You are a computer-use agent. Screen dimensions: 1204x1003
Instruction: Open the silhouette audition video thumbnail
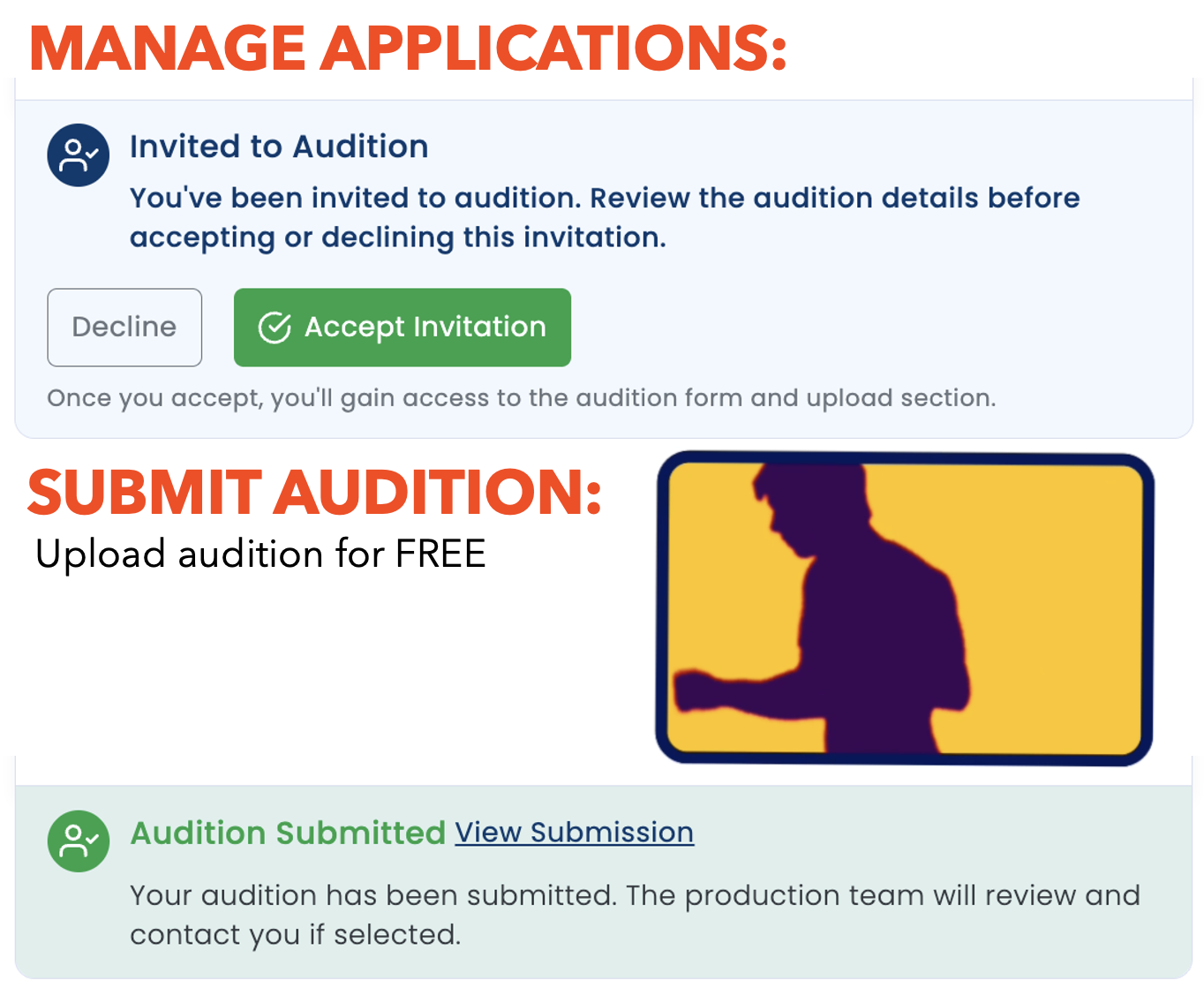point(905,608)
